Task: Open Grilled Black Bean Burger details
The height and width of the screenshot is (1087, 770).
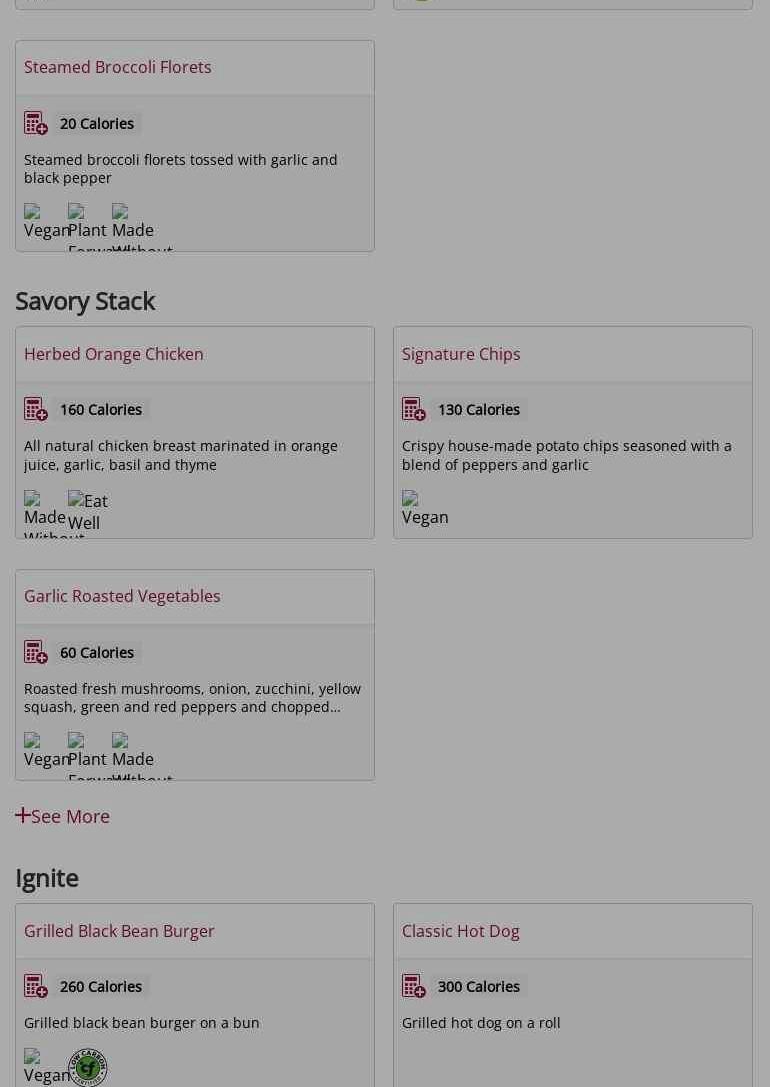Action: coord(119,931)
